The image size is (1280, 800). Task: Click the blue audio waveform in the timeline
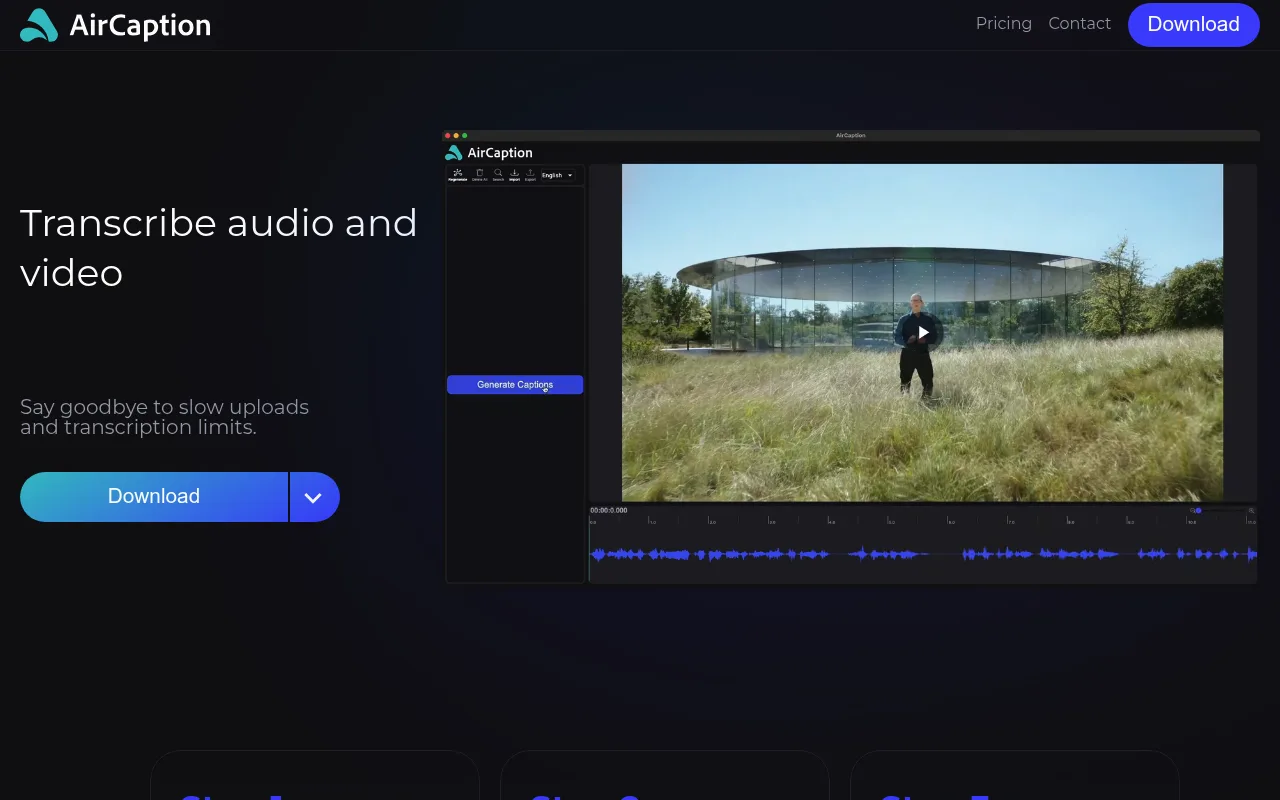(x=923, y=554)
